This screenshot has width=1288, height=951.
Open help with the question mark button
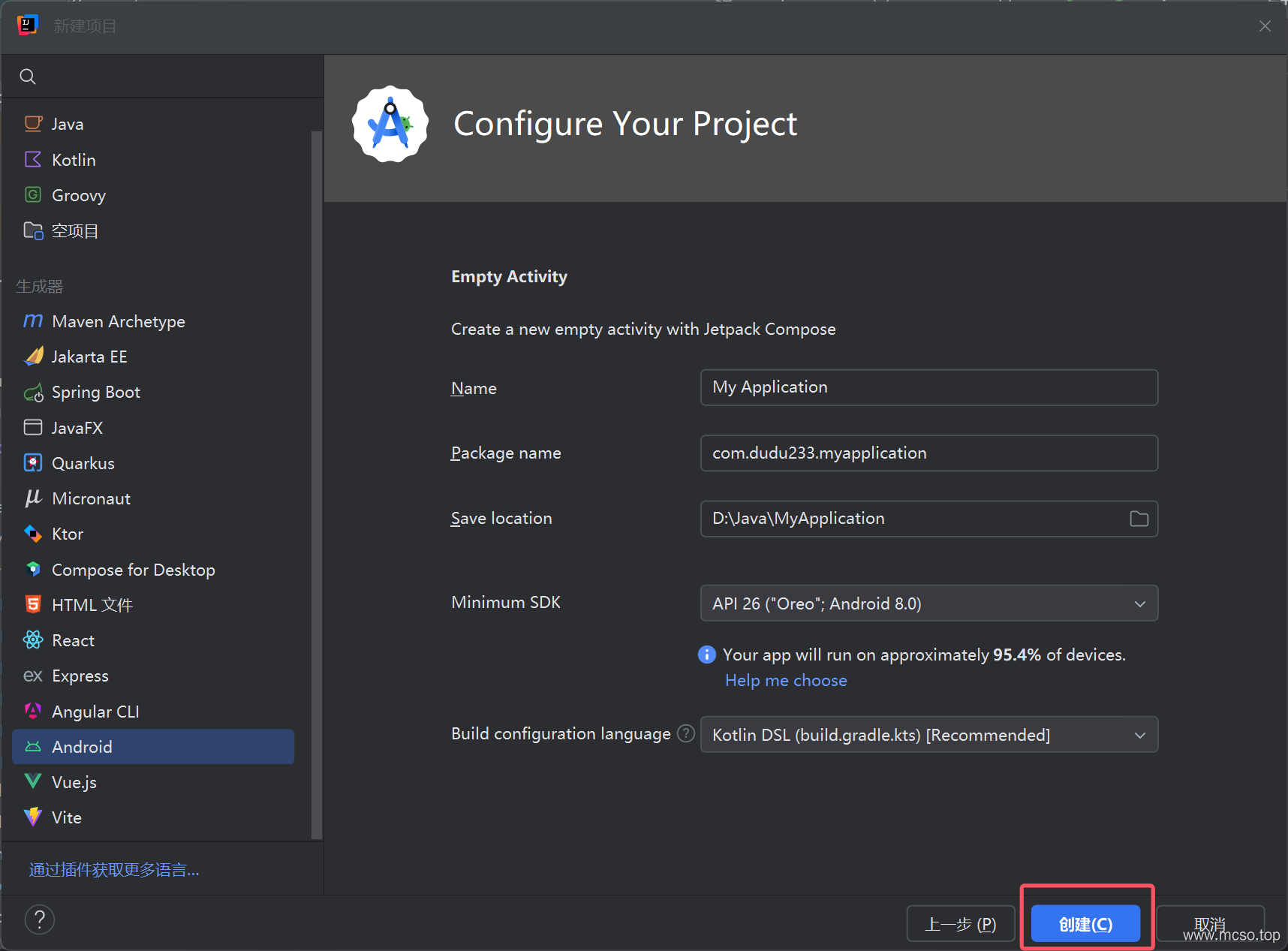(40, 919)
